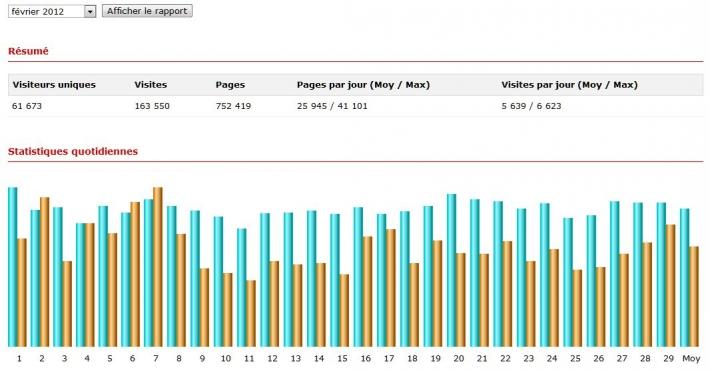Image resolution: width=710 pixels, height=372 pixels.
Task: Click the Afficher le rapport button
Action: point(147,11)
